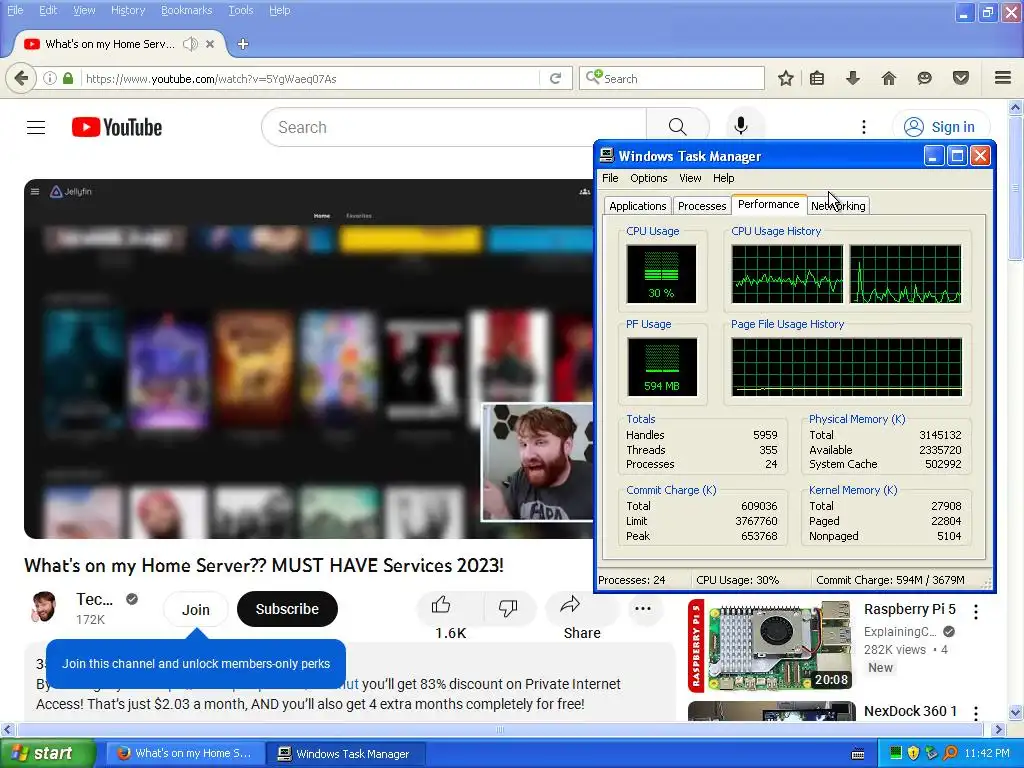This screenshot has height=768, width=1024.
Task: Open Options menu in Task Manager
Action: coord(648,178)
